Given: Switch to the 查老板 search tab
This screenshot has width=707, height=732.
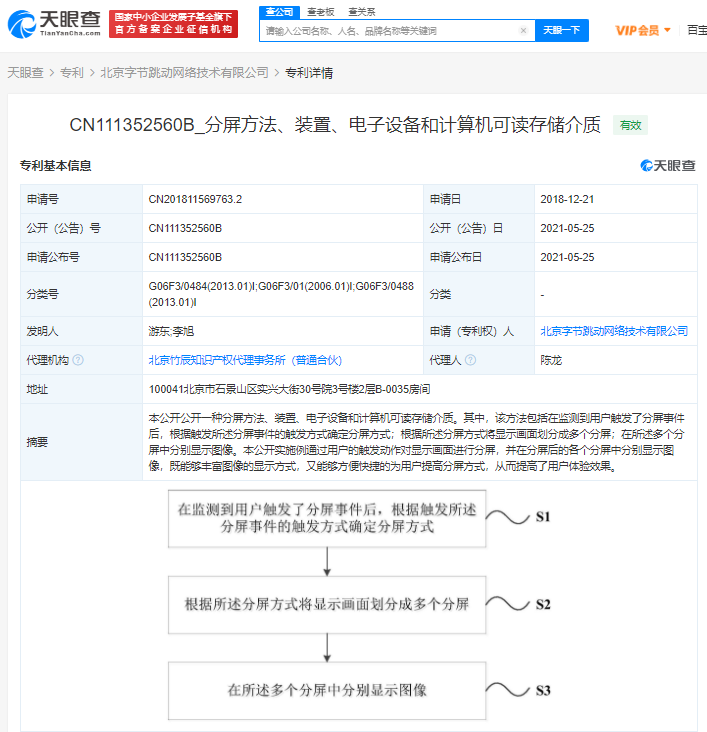Looking at the screenshot, I should [x=319, y=11].
